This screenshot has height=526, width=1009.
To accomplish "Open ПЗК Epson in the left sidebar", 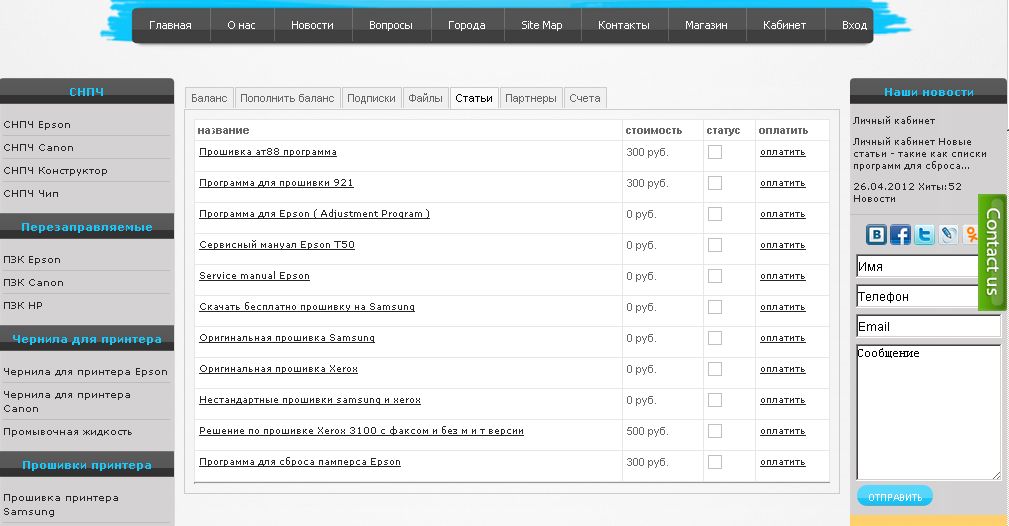I will [x=32, y=259].
